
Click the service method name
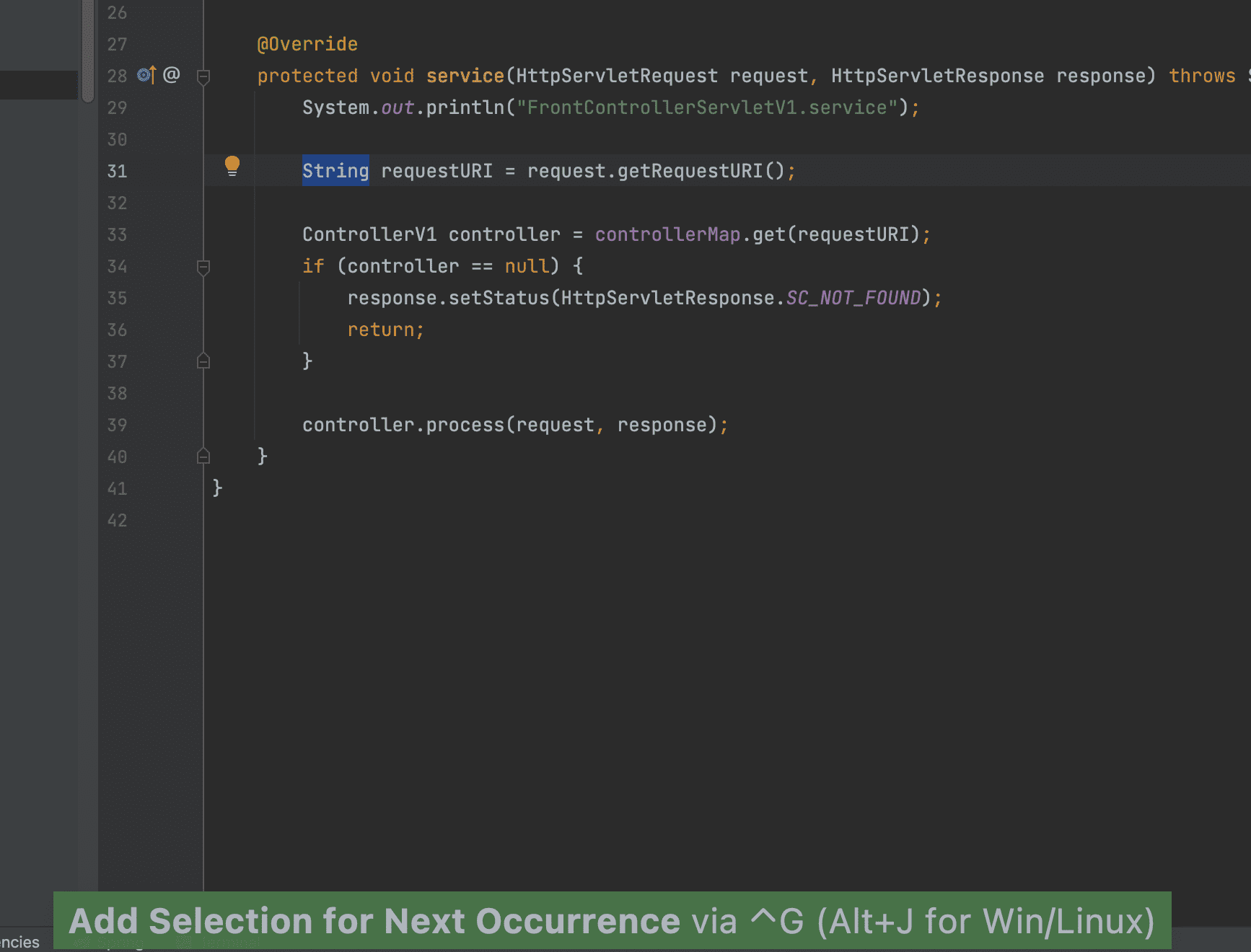point(465,76)
